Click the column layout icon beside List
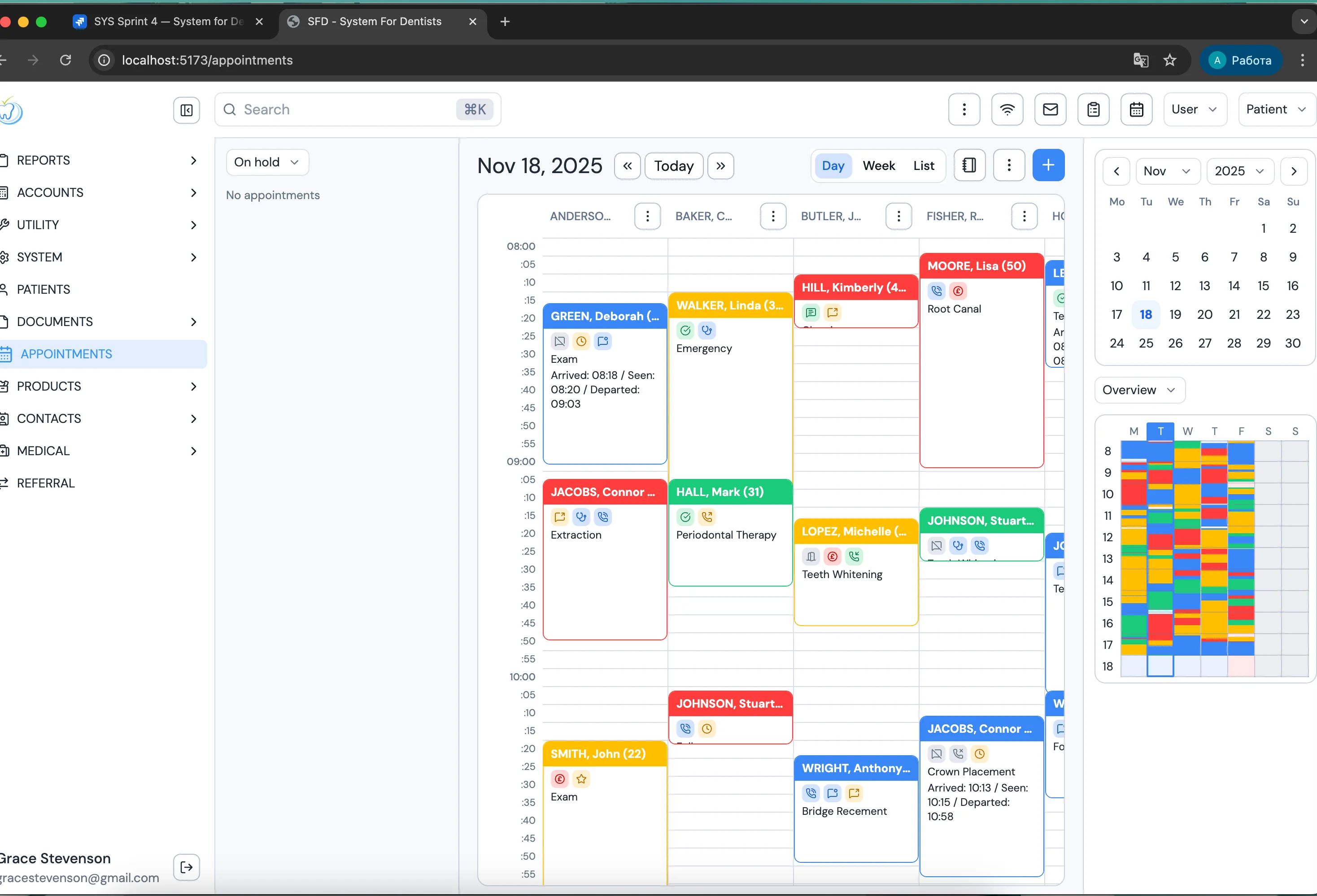 point(969,165)
